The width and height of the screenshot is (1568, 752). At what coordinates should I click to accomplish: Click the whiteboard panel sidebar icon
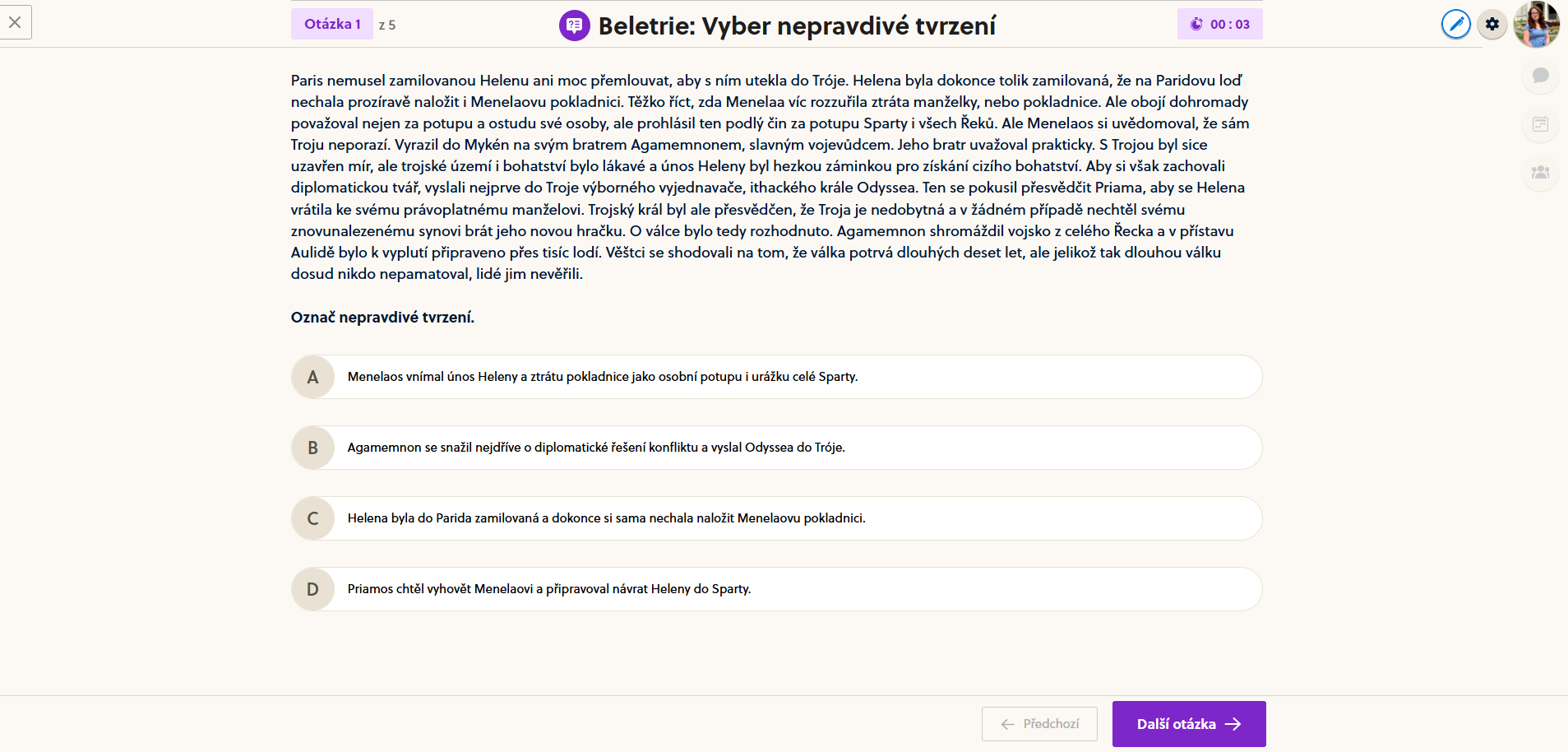pyautogui.click(x=1540, y=124)
